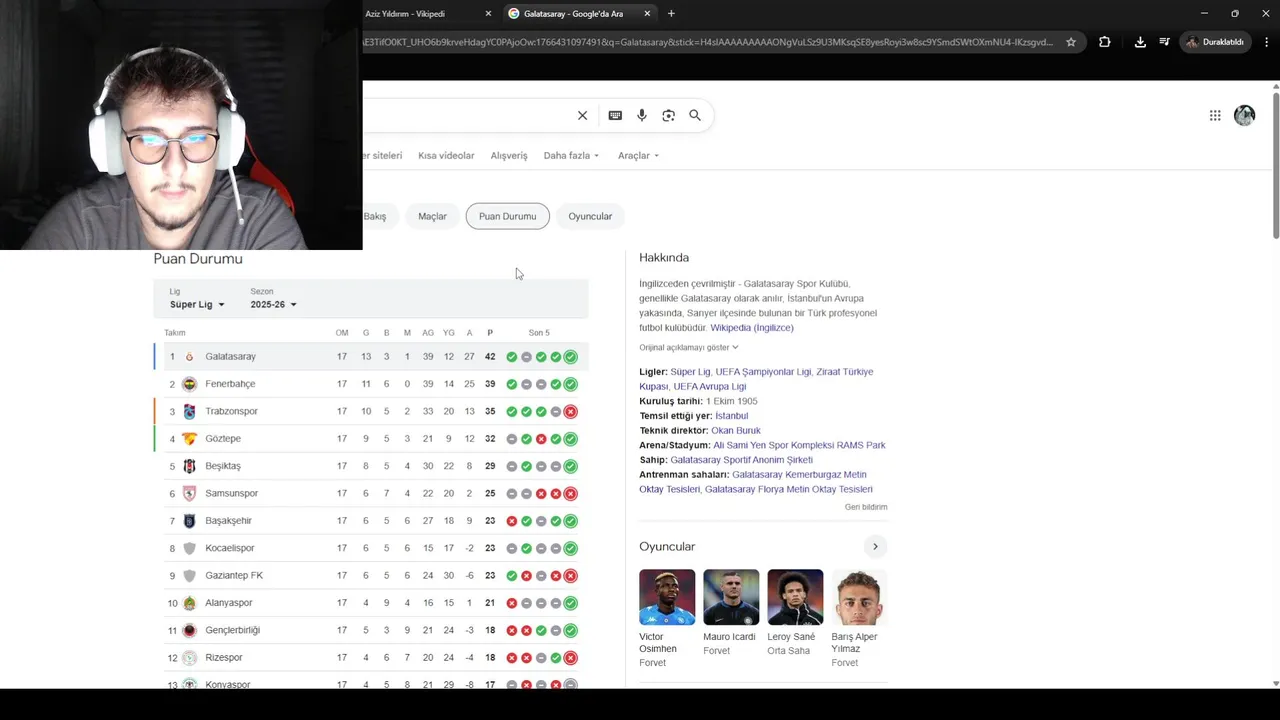Screen dimensions: 1280x720
Task: Open Galatasaray Sportif Anonim Şirketi link
Action: [x=741, y=460]
